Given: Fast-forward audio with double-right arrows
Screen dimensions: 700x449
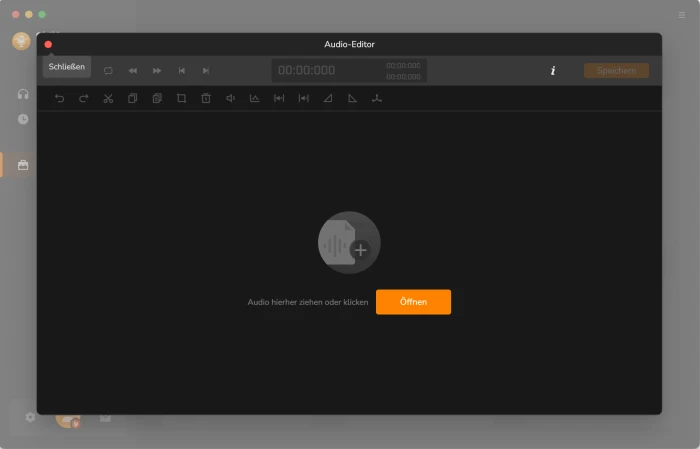Looking at the screenshot, I should tap(157, 71).
